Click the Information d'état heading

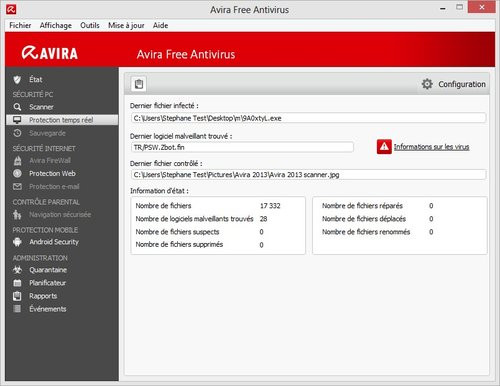(x=159, y=191)
